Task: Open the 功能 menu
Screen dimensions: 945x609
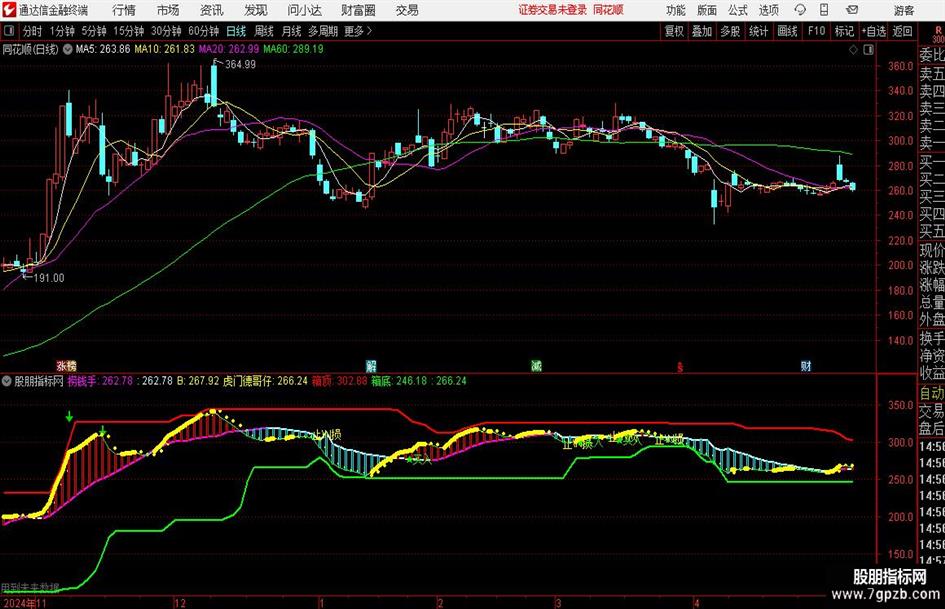Action: tap(676, 10)
